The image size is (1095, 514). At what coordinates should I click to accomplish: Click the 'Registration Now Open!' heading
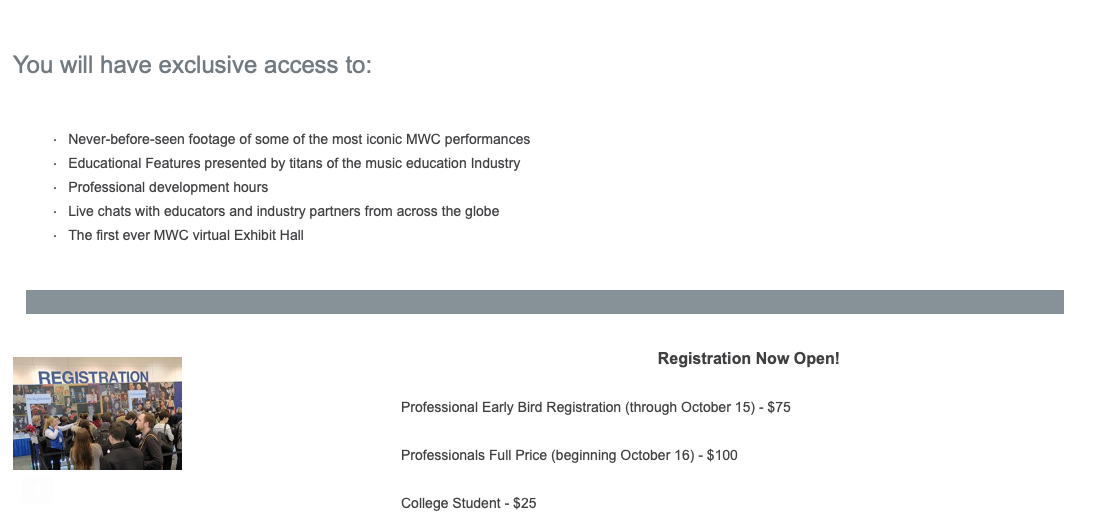[748, 359]
